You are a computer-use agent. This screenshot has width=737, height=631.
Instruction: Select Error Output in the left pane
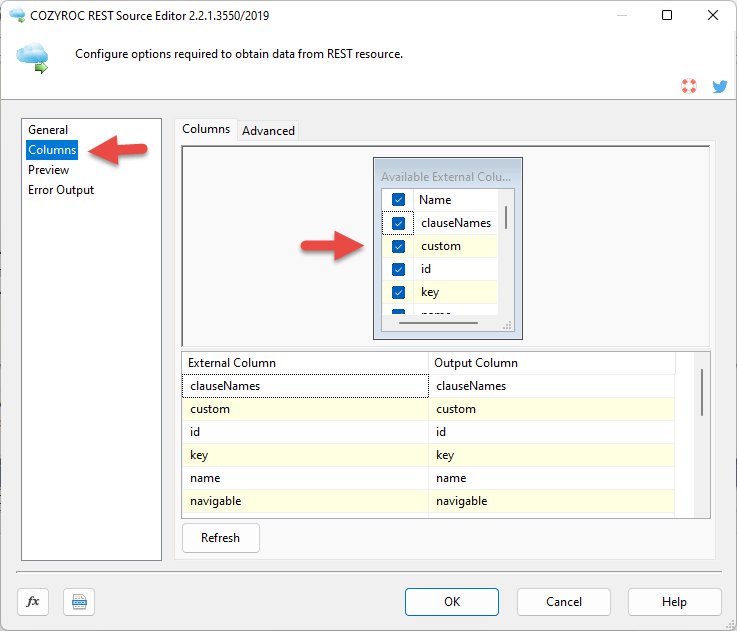pyautogui.click(x=61, y=190)
